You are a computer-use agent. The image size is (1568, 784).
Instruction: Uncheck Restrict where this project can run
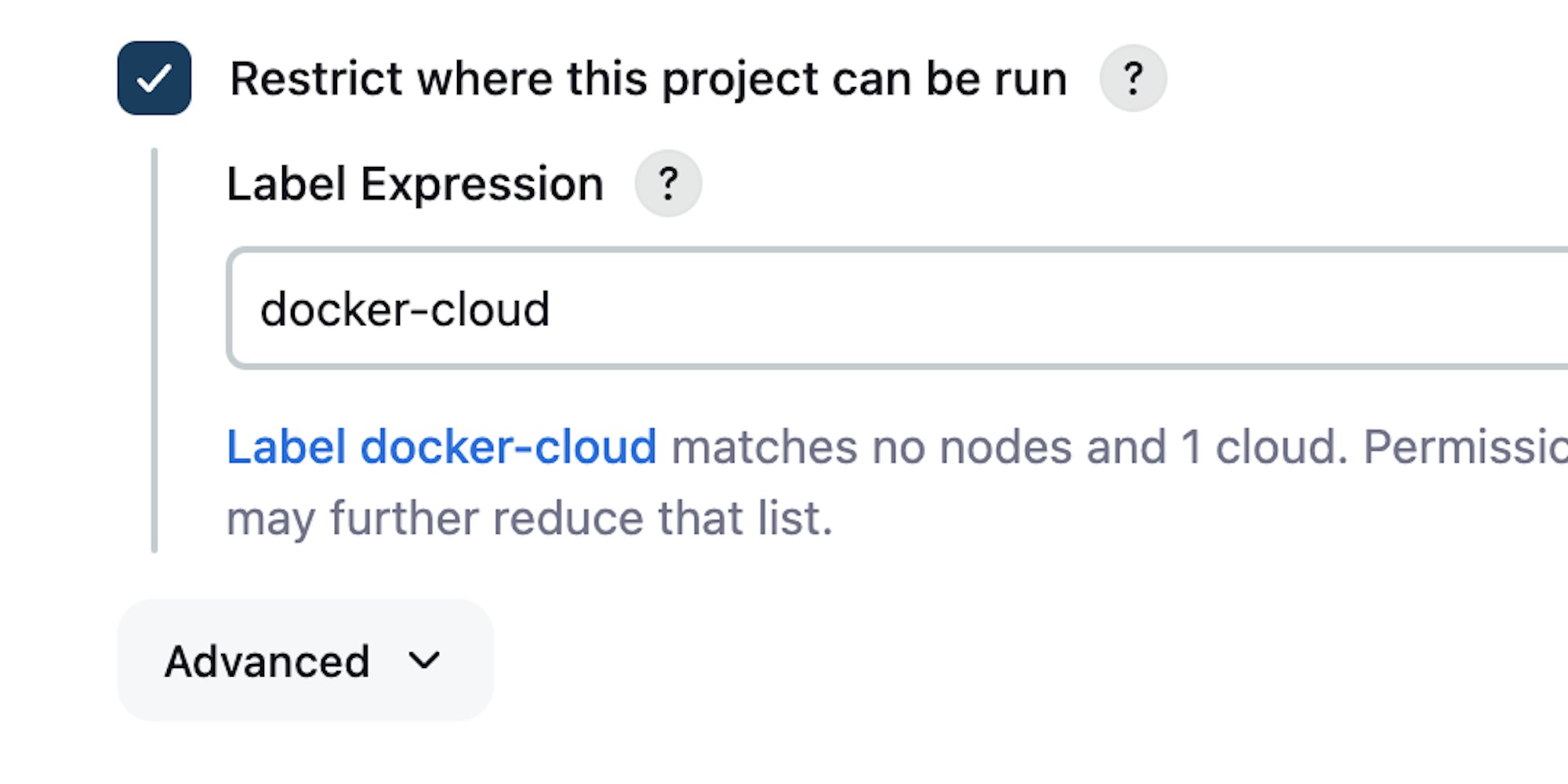pos(154,78)
